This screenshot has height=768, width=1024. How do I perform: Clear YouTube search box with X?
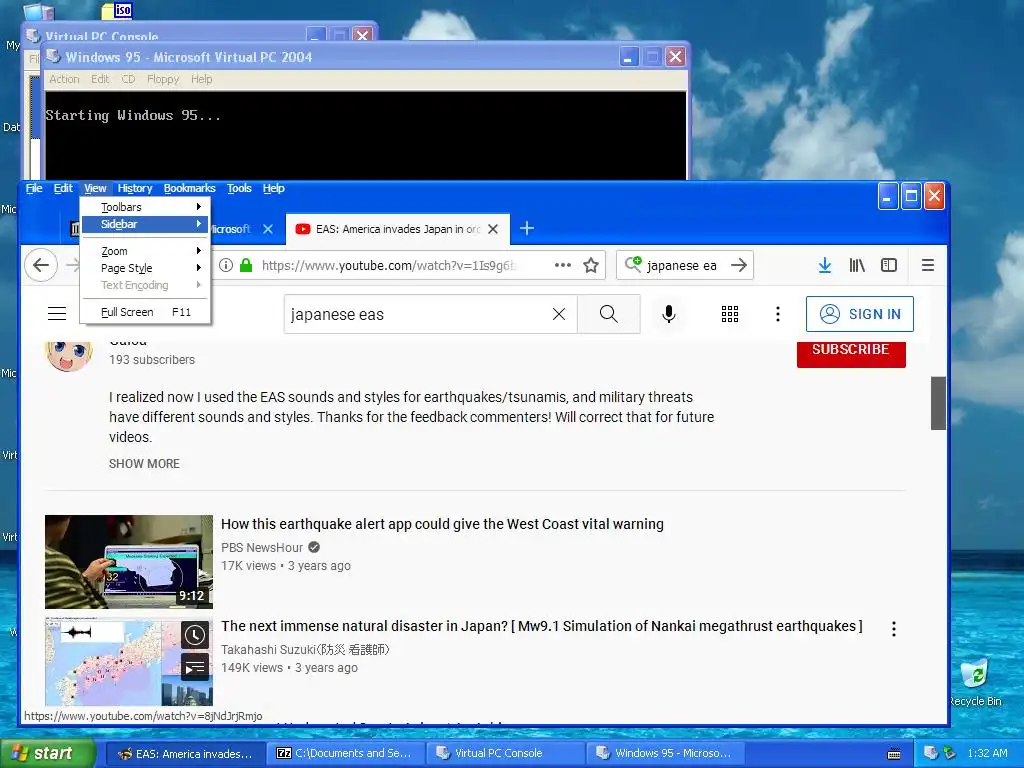559,314
